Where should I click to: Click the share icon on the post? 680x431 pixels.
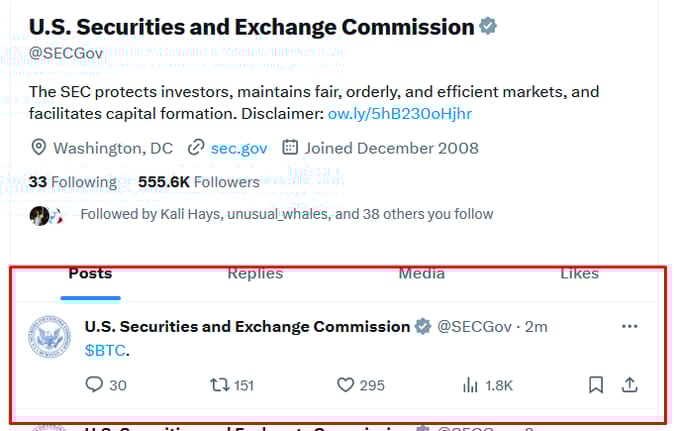pos(630,385)
